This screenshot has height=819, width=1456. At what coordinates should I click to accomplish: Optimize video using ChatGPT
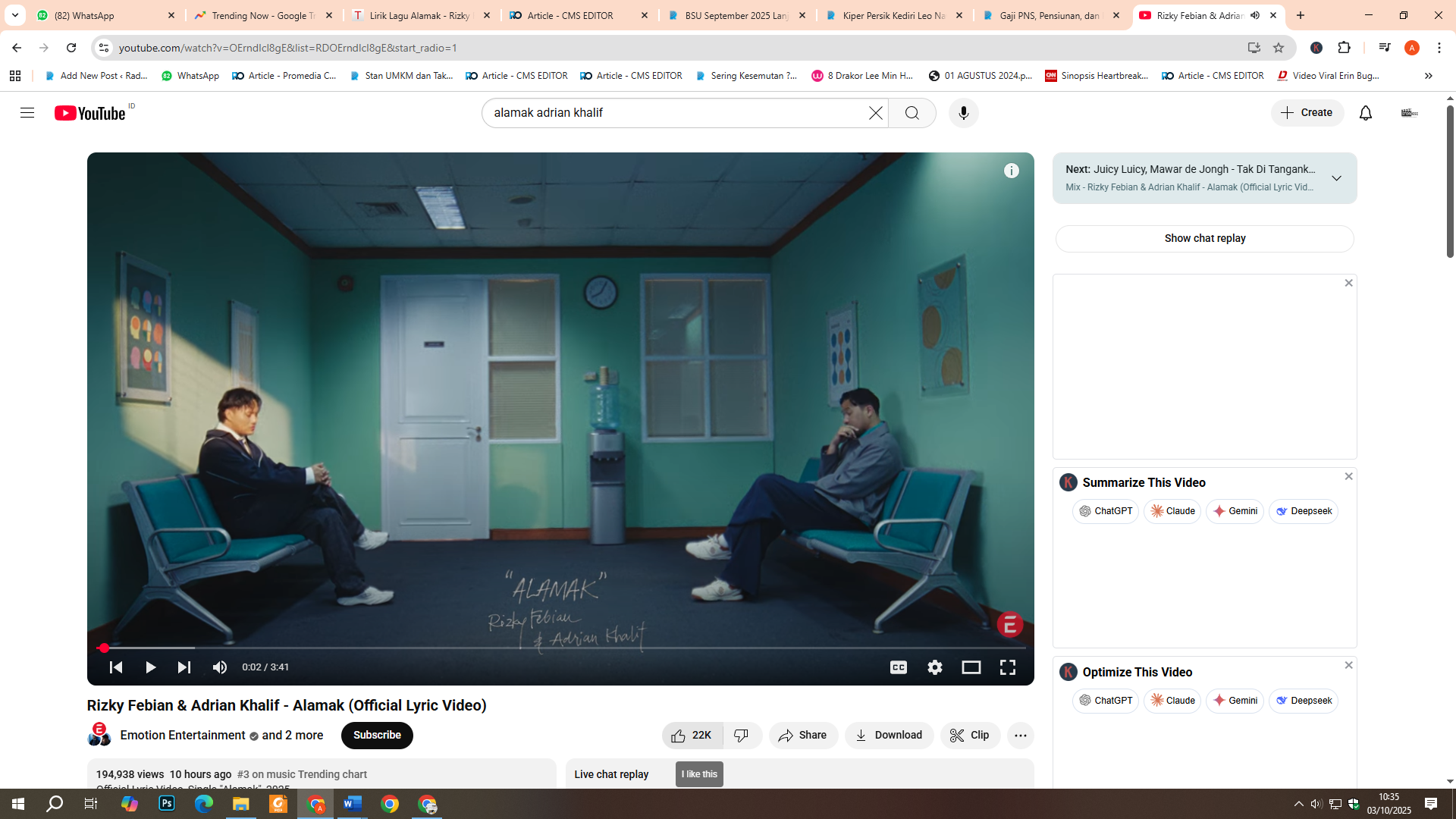click(1106, 701)
